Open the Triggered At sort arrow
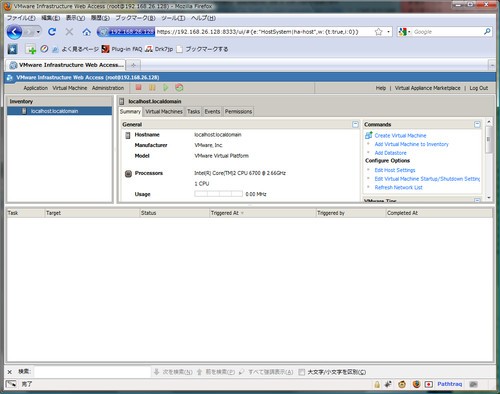 pos(242,213)
